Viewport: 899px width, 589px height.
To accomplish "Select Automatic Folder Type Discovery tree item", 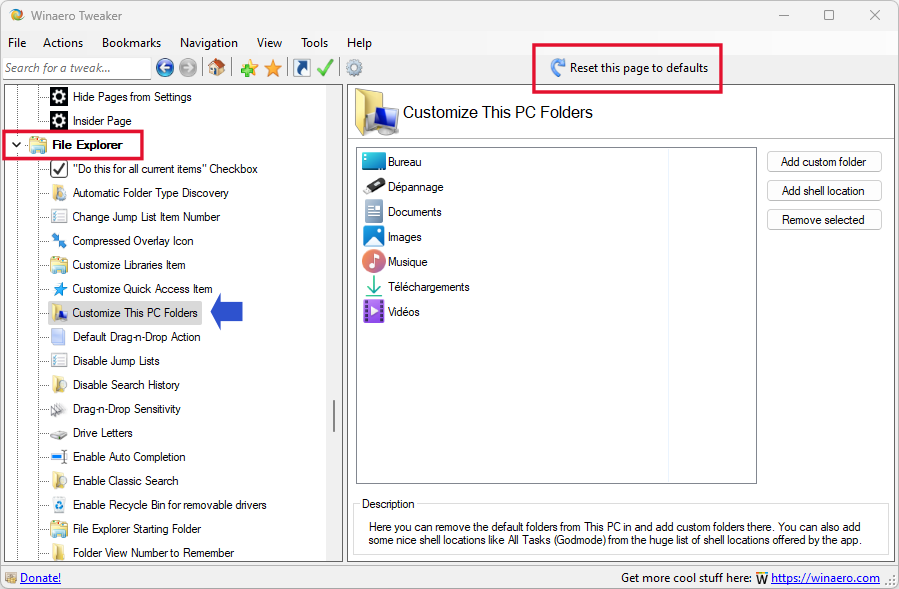I will (150, 193).
